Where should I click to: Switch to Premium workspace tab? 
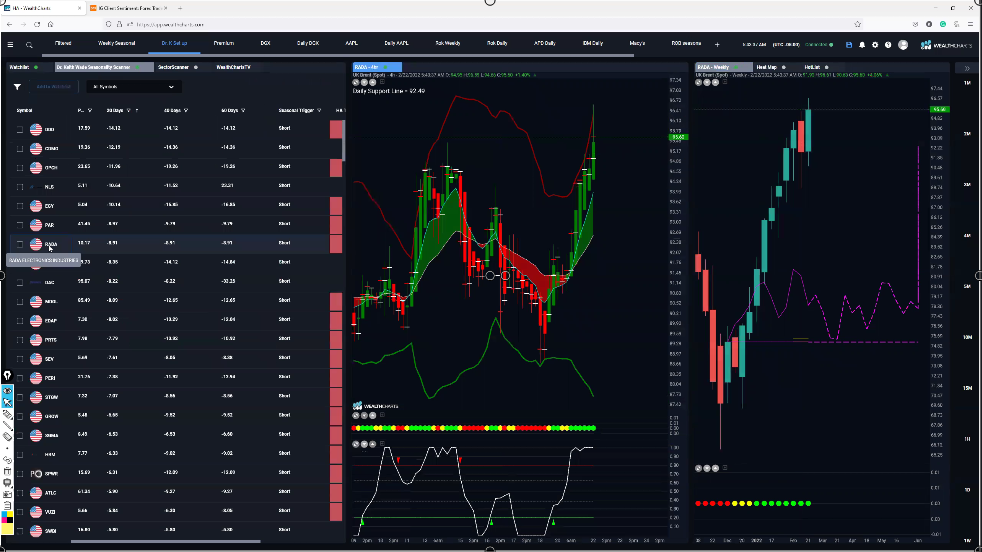(x=224, y=43)
